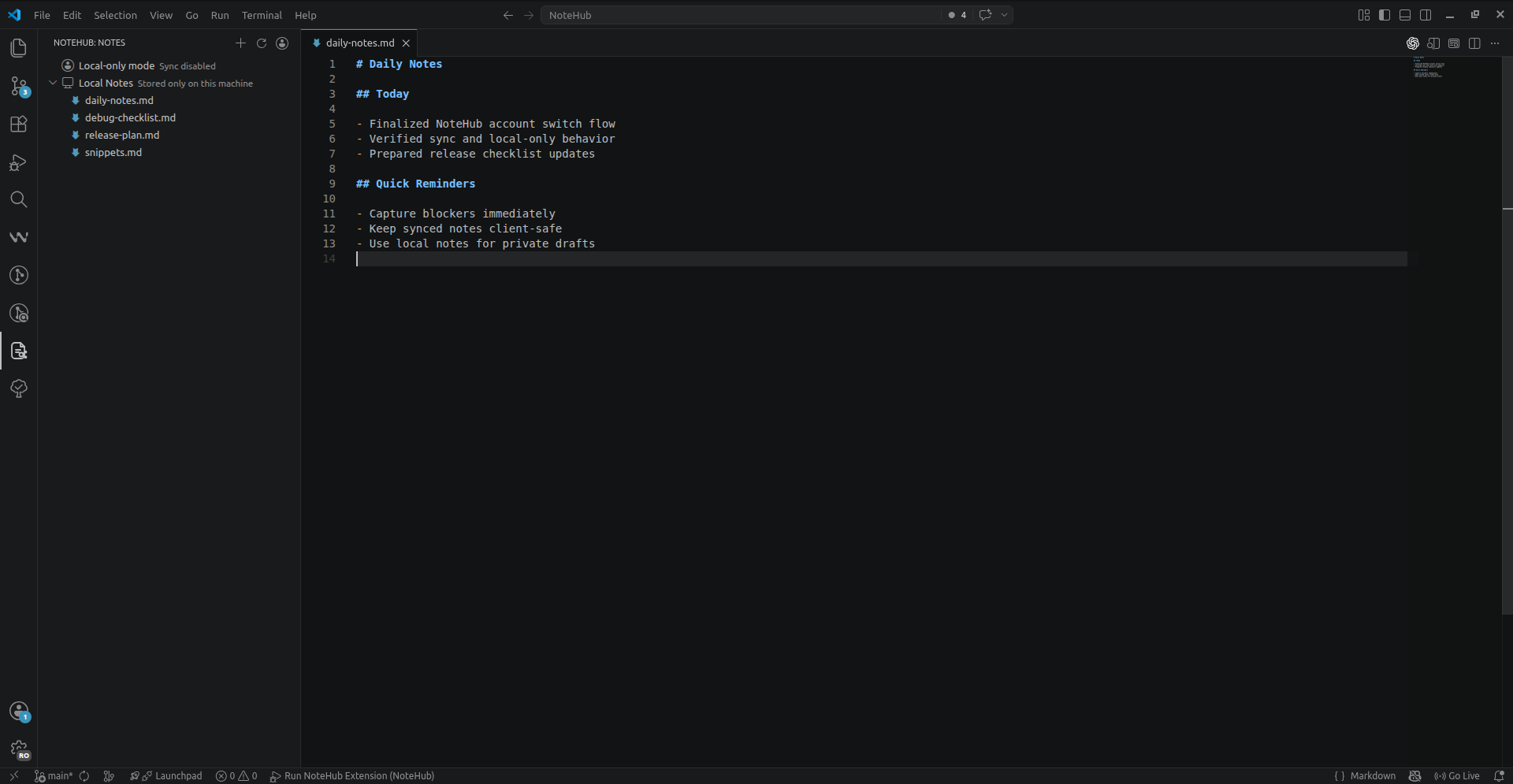1513x784 pixels.
Task: Select the daily-notes.md editor tab
Action: pos(359,43)
